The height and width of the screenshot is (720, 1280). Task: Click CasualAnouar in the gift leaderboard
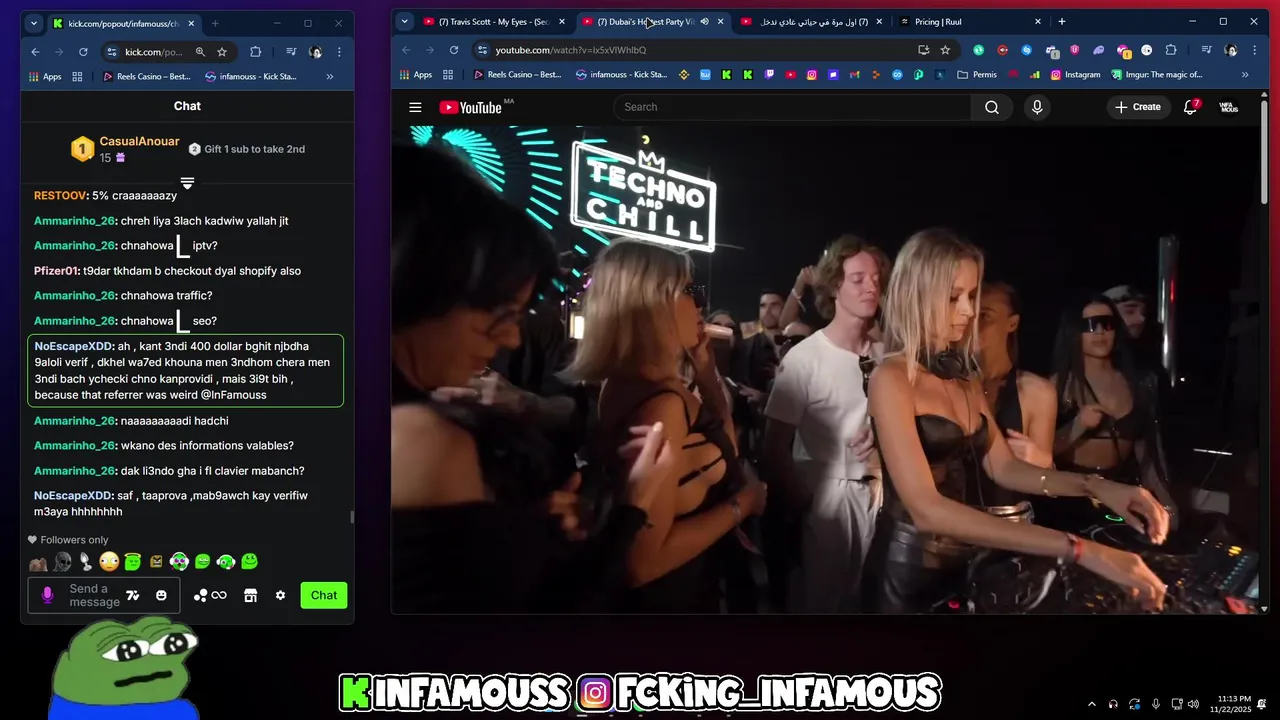pyautogui.click(x=139, y=142)
